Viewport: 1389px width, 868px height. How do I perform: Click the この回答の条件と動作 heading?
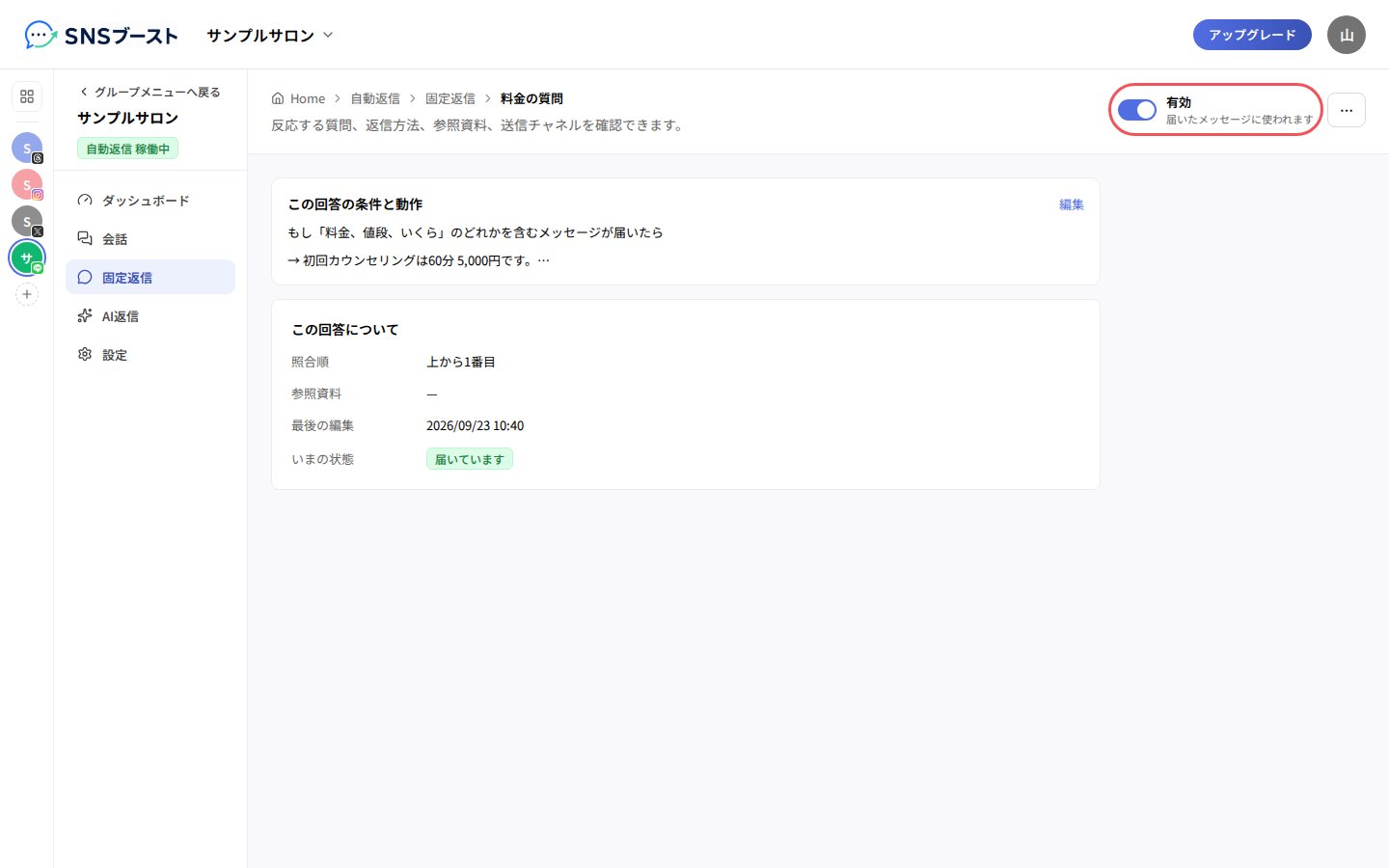coord(355,204)
